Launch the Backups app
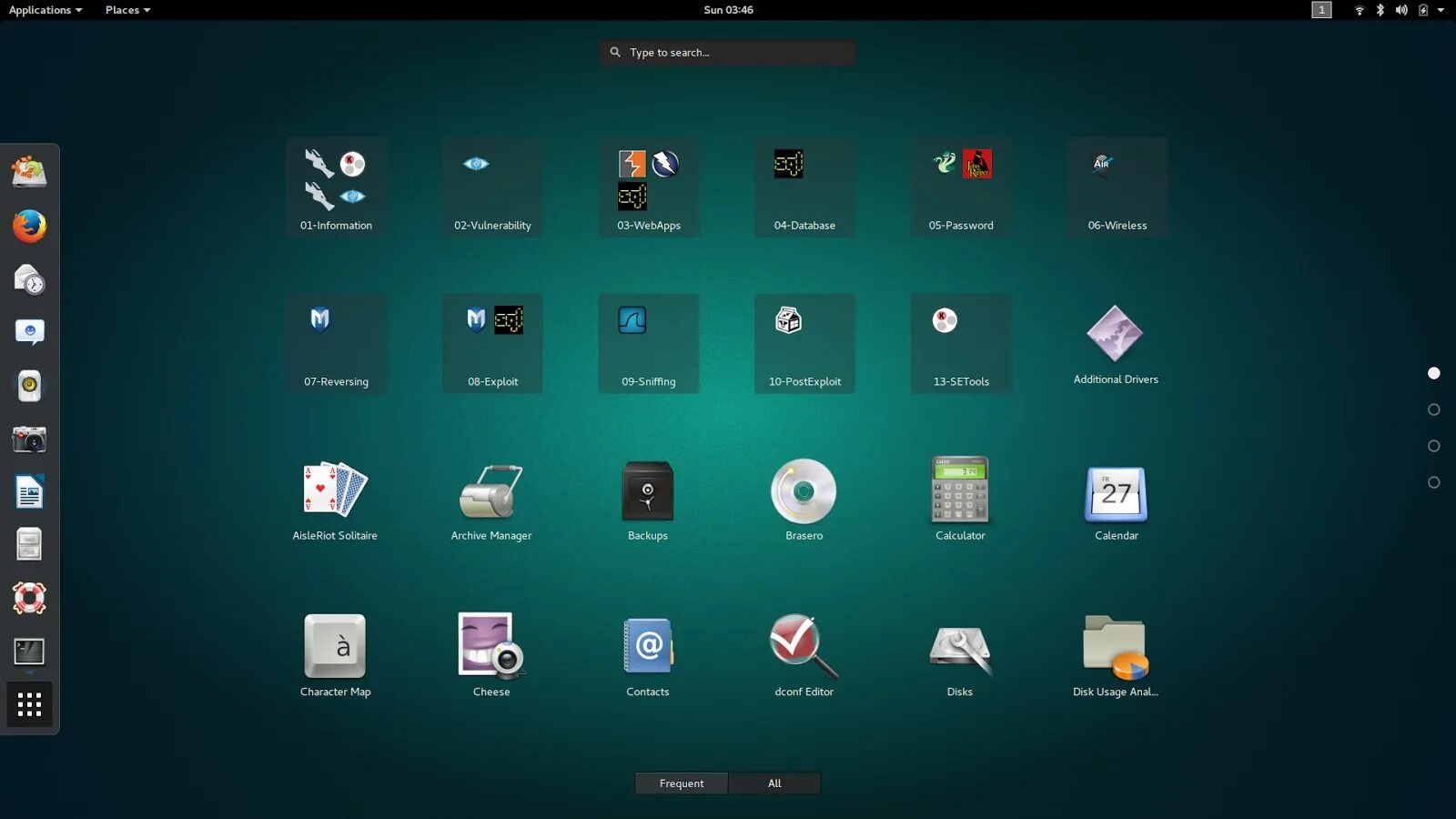Viewport: 1456px width, 819px height. click(648, 500)
